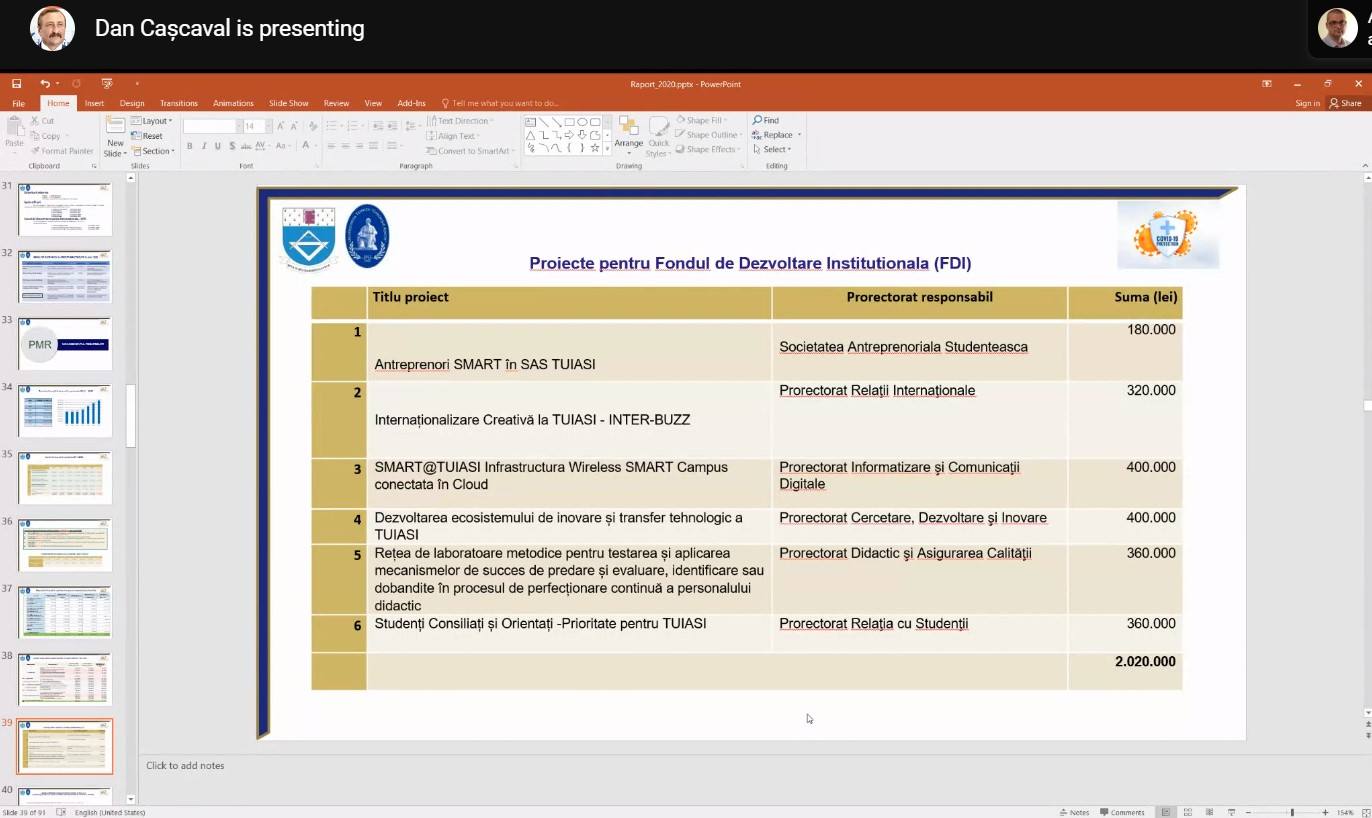Switch to the Design tab
This screenshot has height=818, width=1372.
[132, 103]
